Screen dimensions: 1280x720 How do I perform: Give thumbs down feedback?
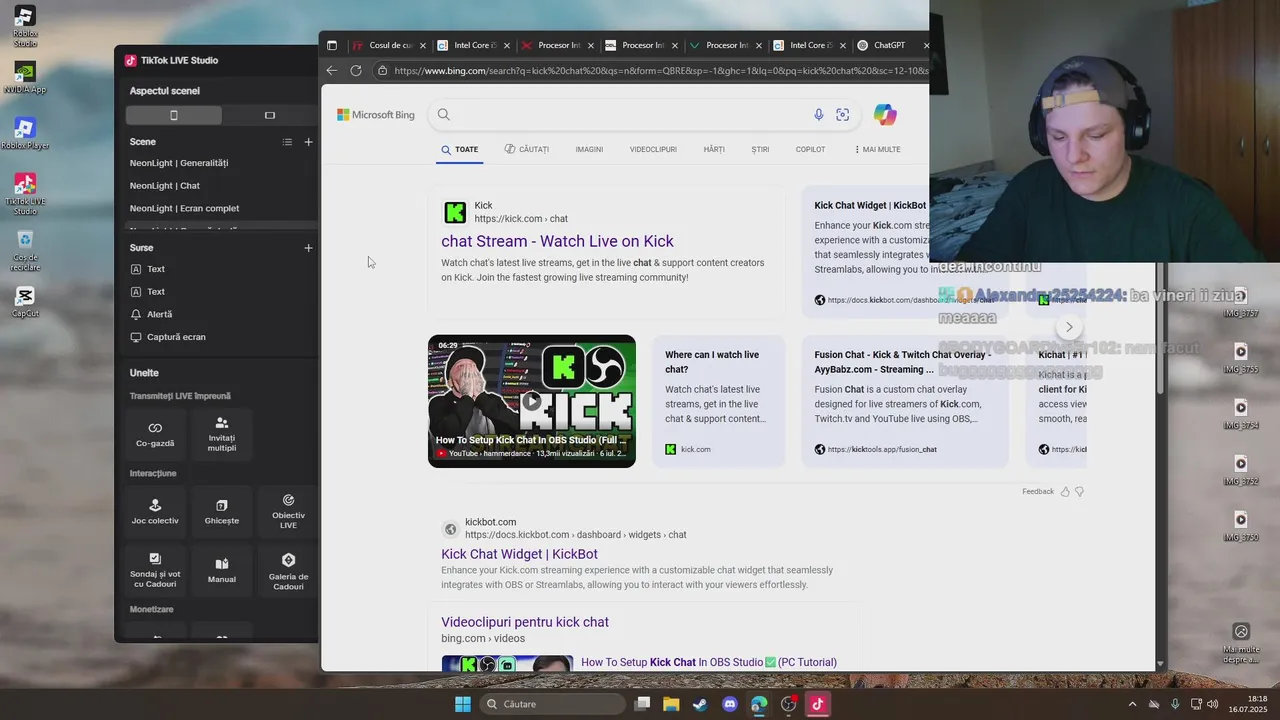coord(1079,492)
